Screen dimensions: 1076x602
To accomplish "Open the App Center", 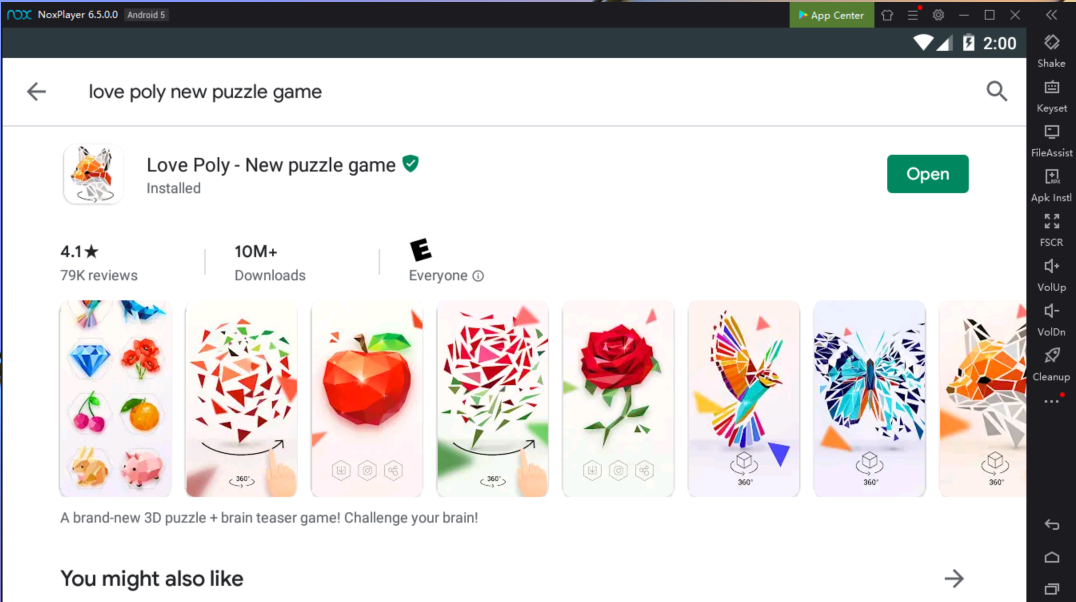I will pos(832,14).
